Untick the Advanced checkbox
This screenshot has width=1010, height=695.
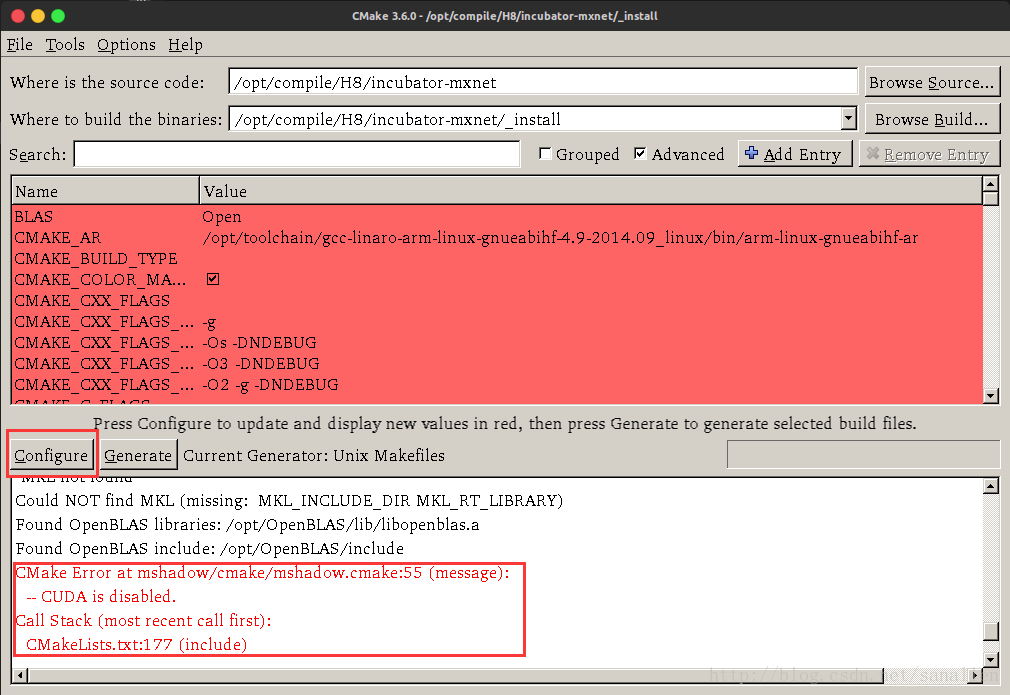click(640, 153)
